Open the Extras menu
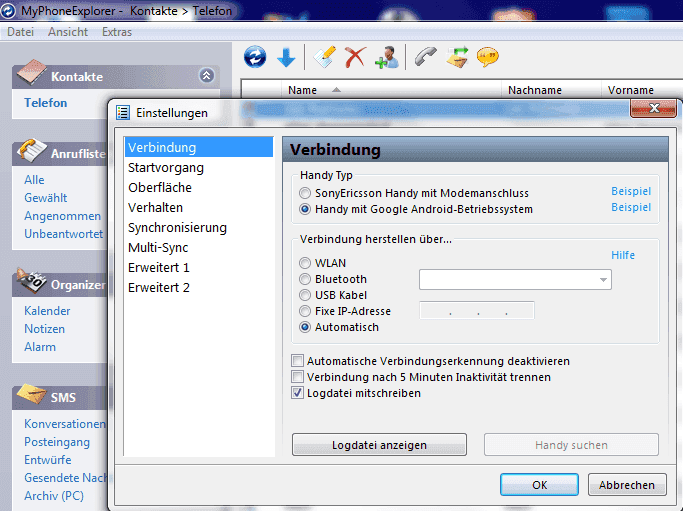This screenshot has width=683, height=511. point(117,32)
